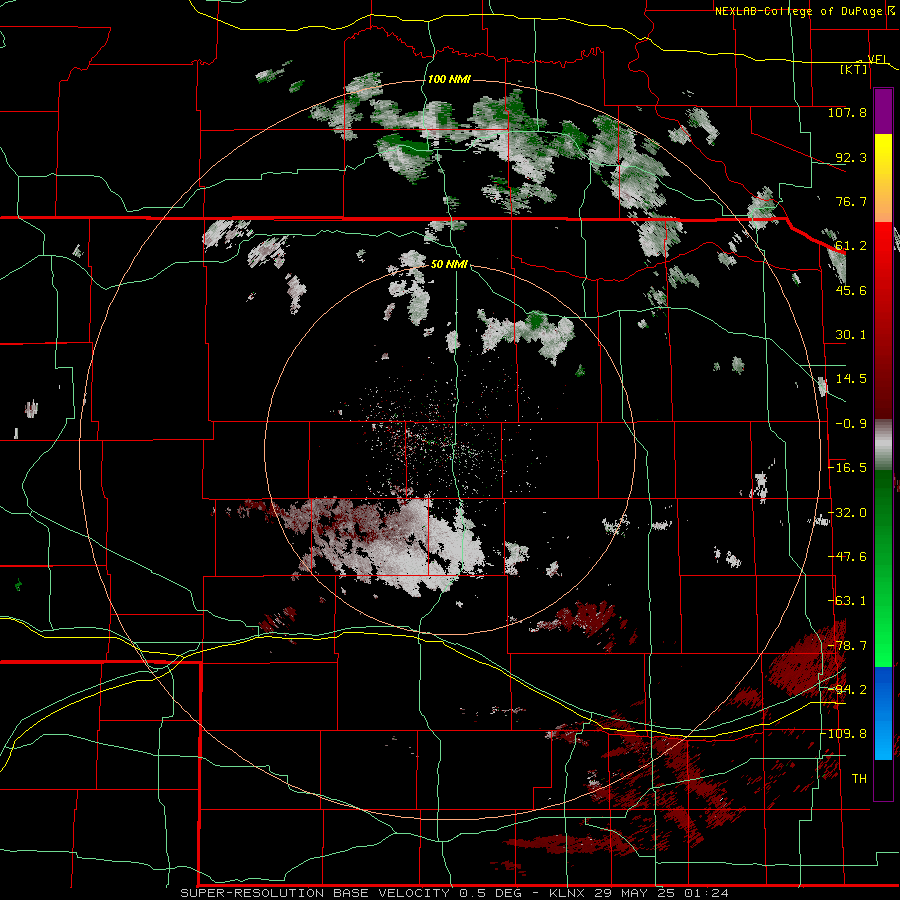Click the 30.1 velocity scale value
This screenshot has height=900, width=900.
(851, 335)
